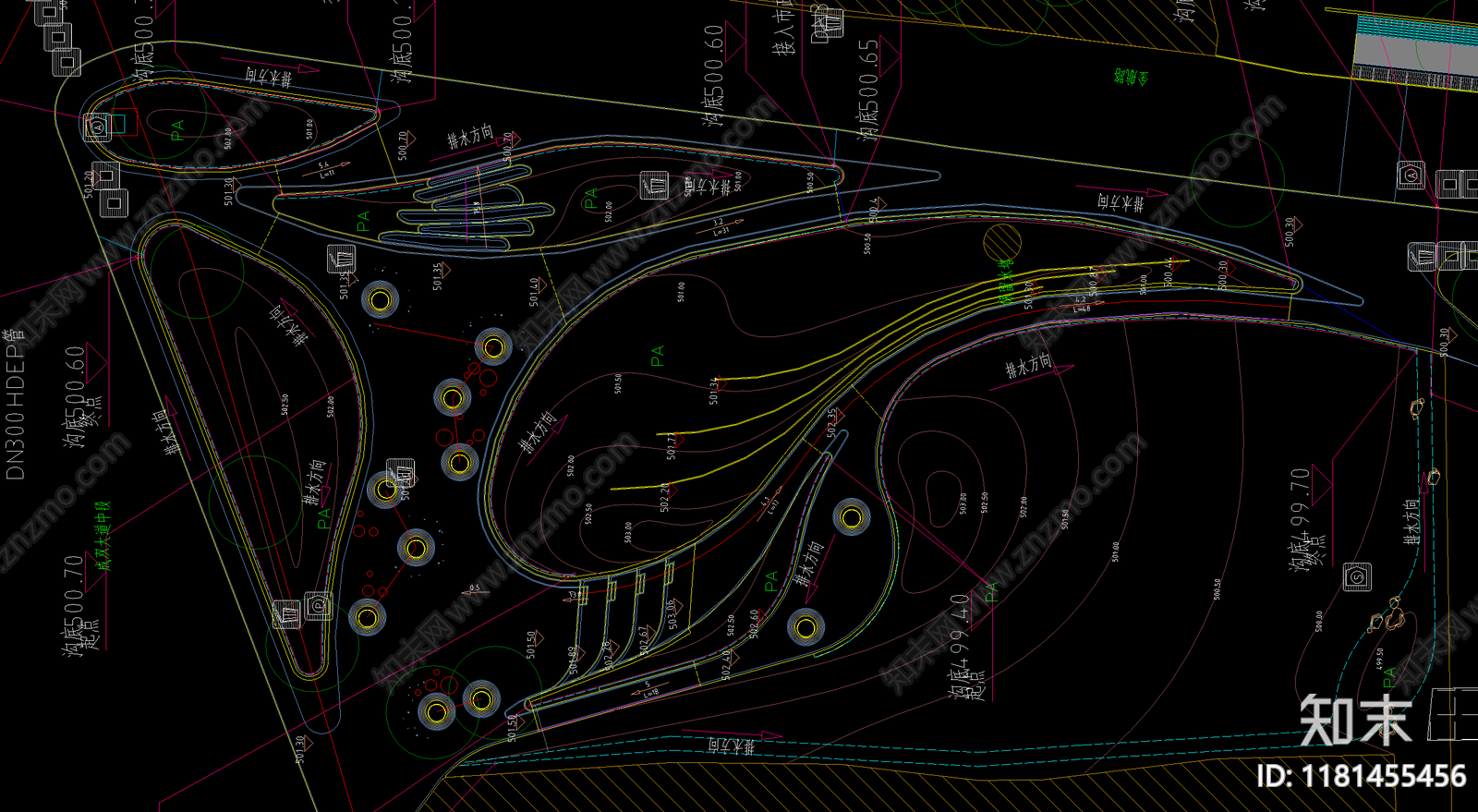
Task: Select the L=17 slope annotation
Action: [771, 507]
